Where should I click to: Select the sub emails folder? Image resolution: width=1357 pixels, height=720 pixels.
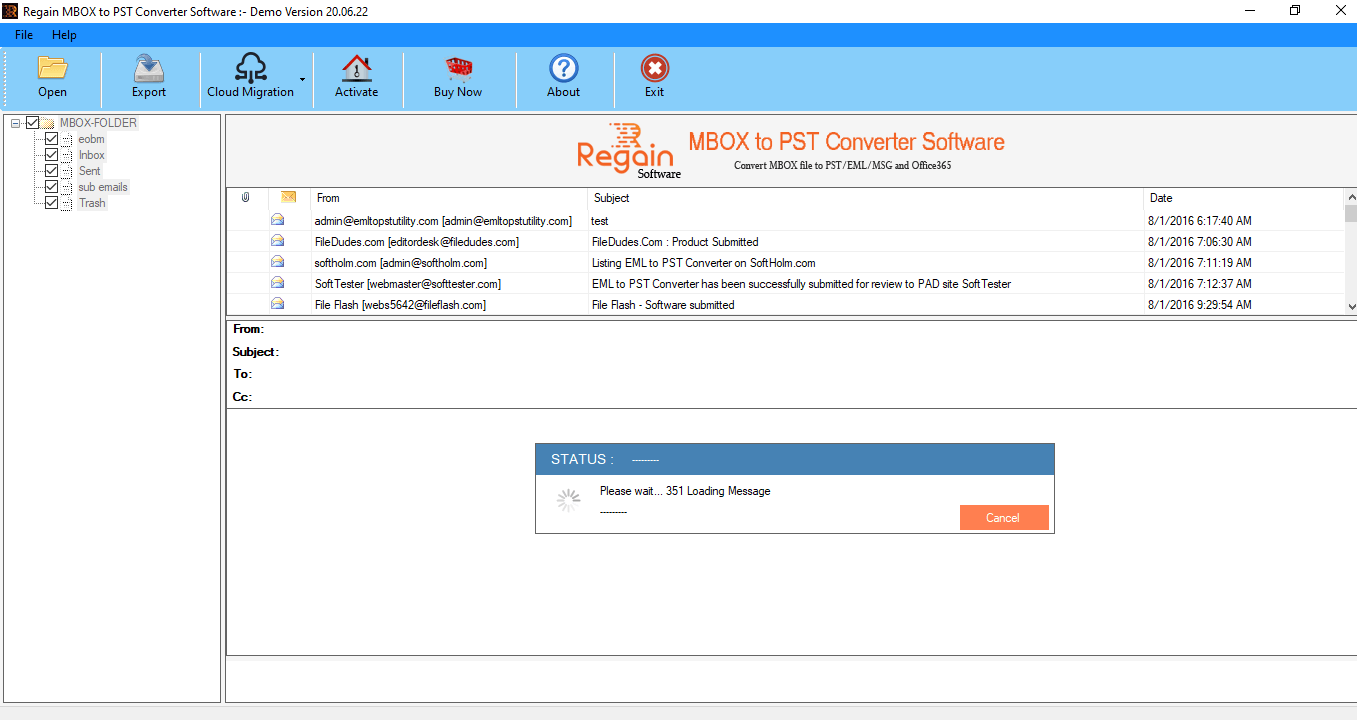[x=103, y=187]
